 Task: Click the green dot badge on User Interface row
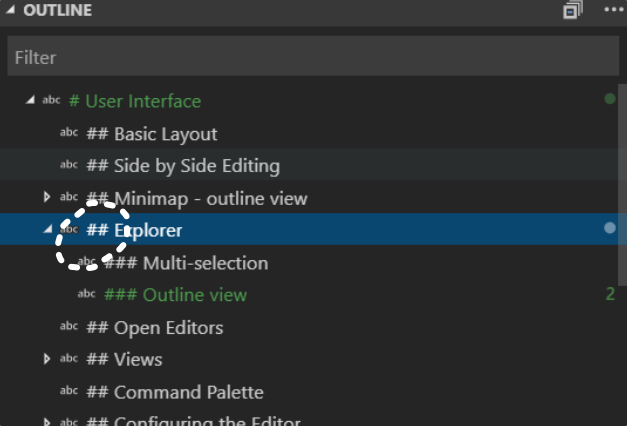pyautogui.click(x=610, y=99)
